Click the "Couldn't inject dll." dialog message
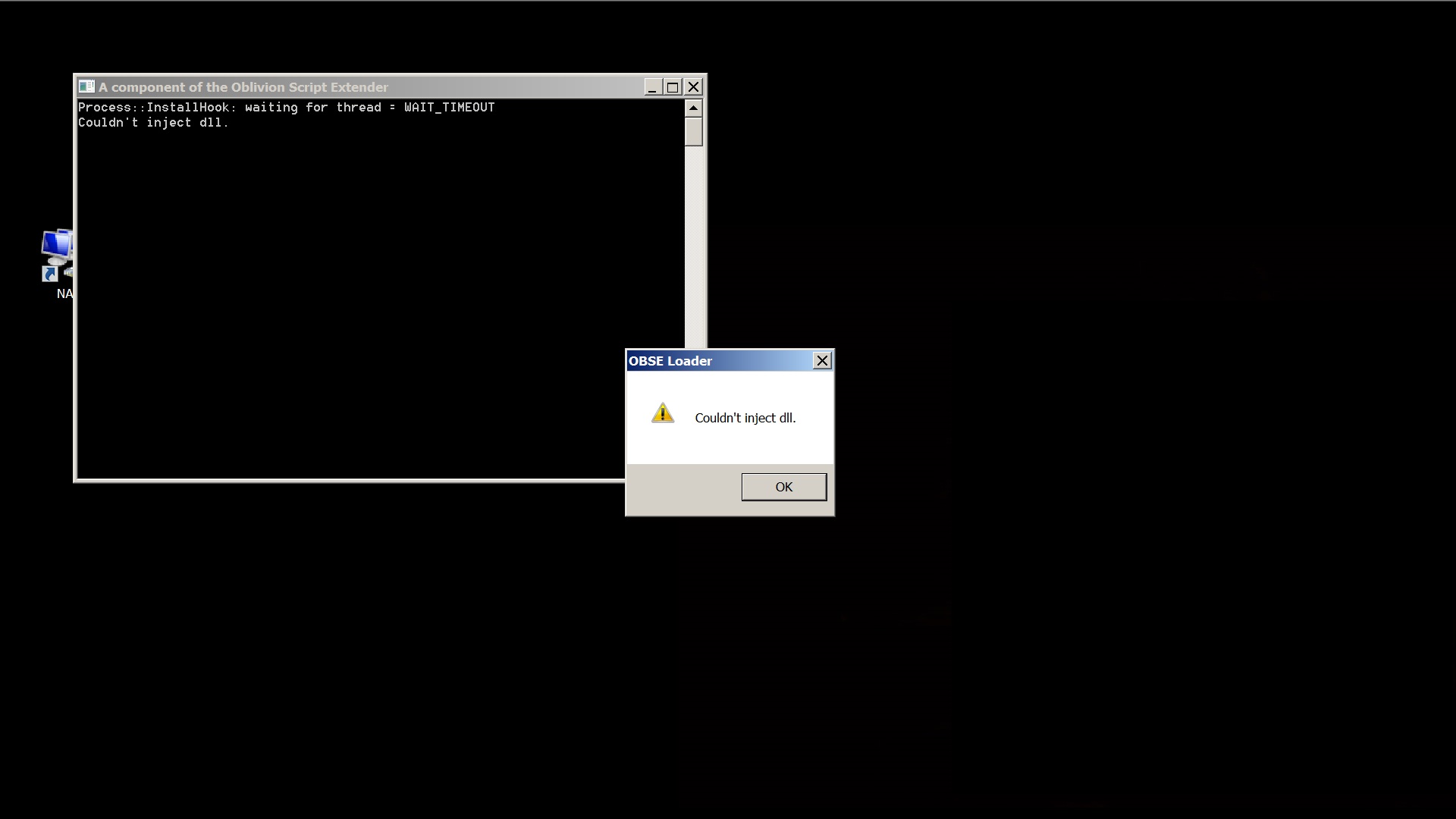 coord(745,418)
